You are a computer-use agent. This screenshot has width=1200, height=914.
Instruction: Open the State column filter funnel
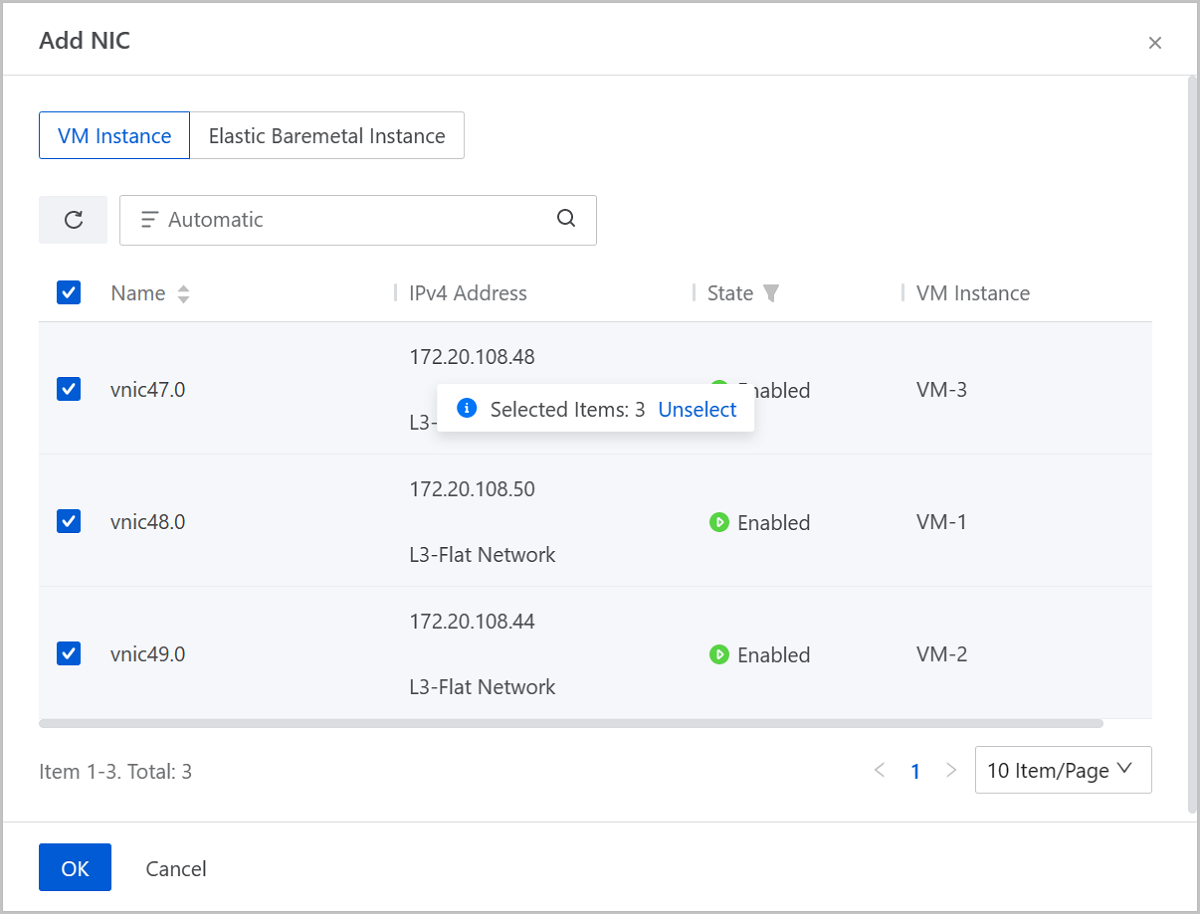point(770,293)
